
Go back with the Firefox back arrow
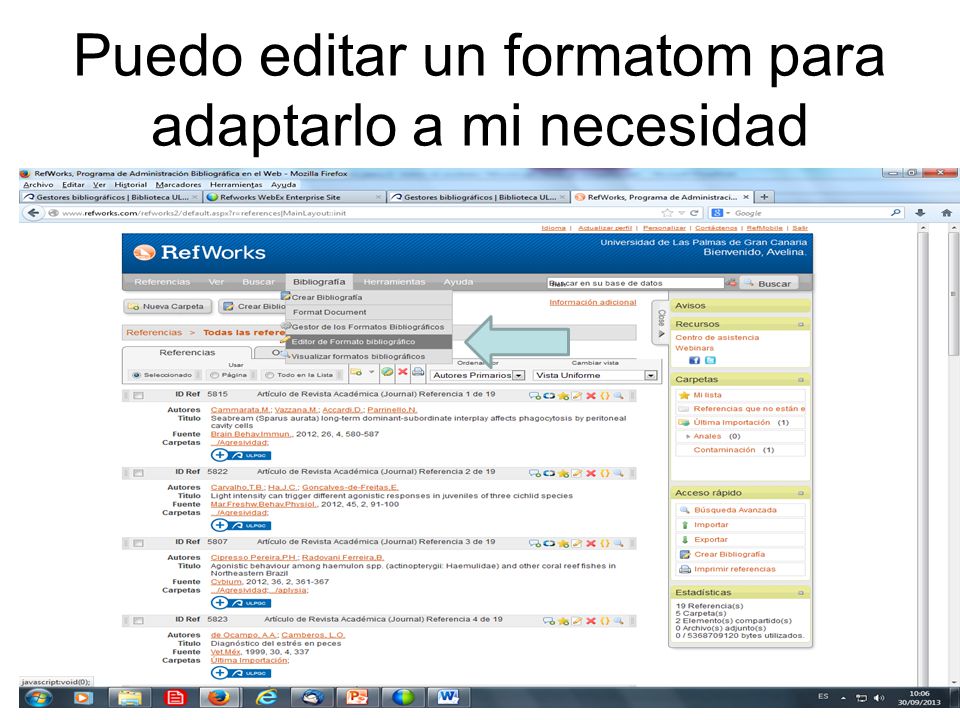(33, 212)
